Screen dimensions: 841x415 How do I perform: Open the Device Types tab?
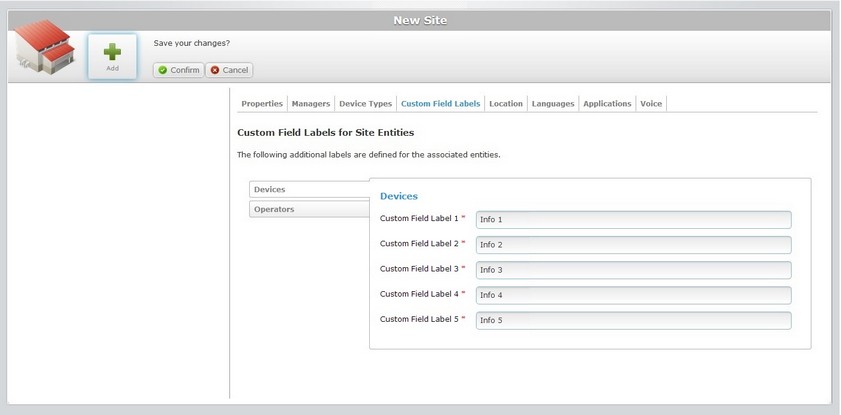365,104
